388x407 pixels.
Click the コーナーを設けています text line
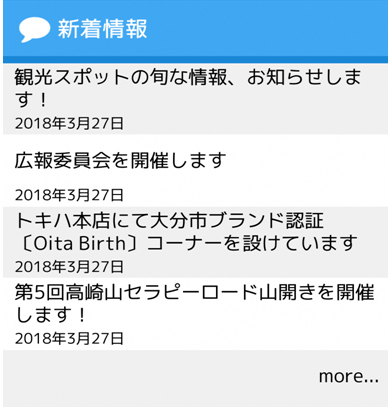coord(253,243)
